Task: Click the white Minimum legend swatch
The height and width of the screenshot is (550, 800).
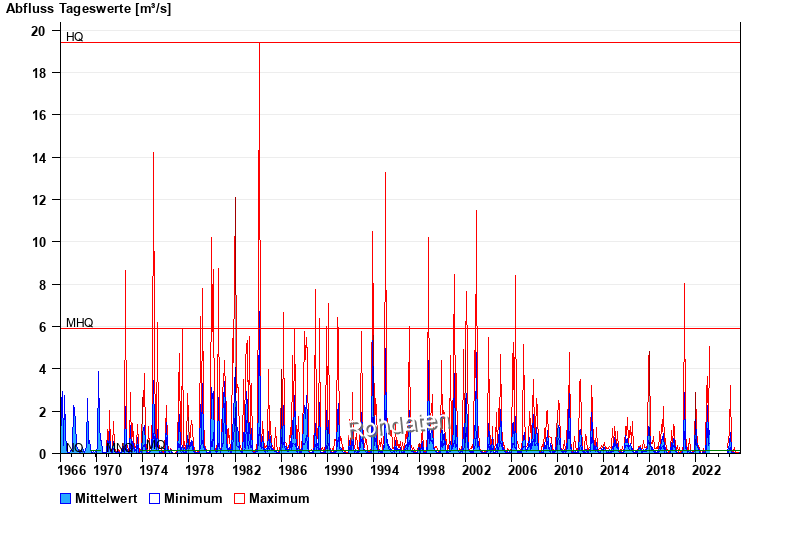Action: pos(155,498)
